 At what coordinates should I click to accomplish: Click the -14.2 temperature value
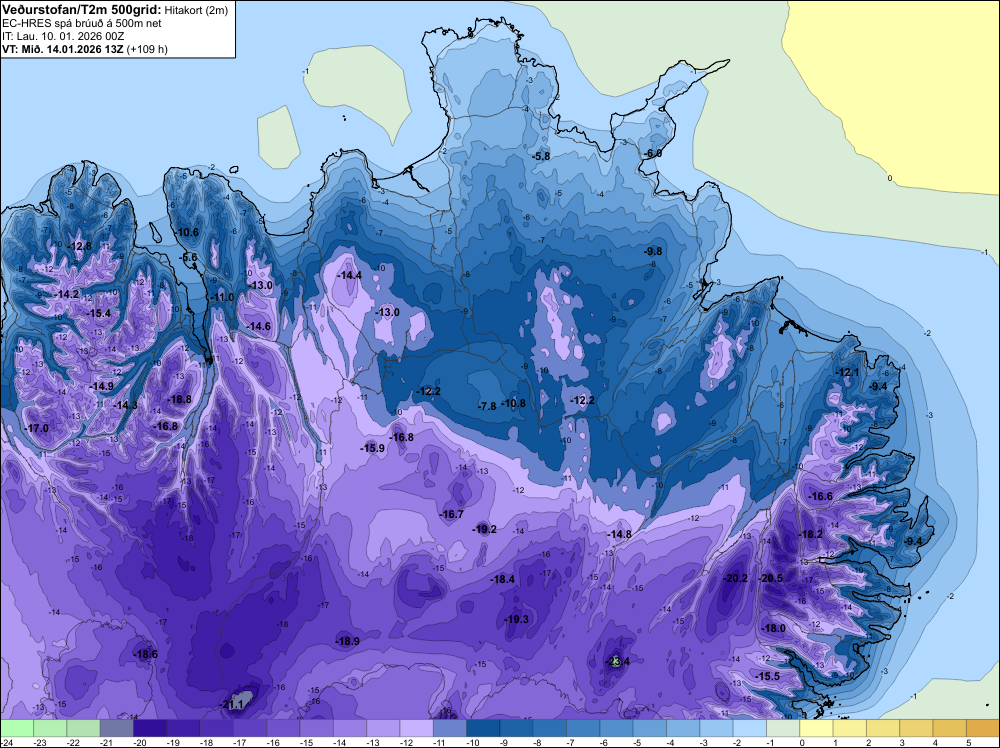[68, 295]
